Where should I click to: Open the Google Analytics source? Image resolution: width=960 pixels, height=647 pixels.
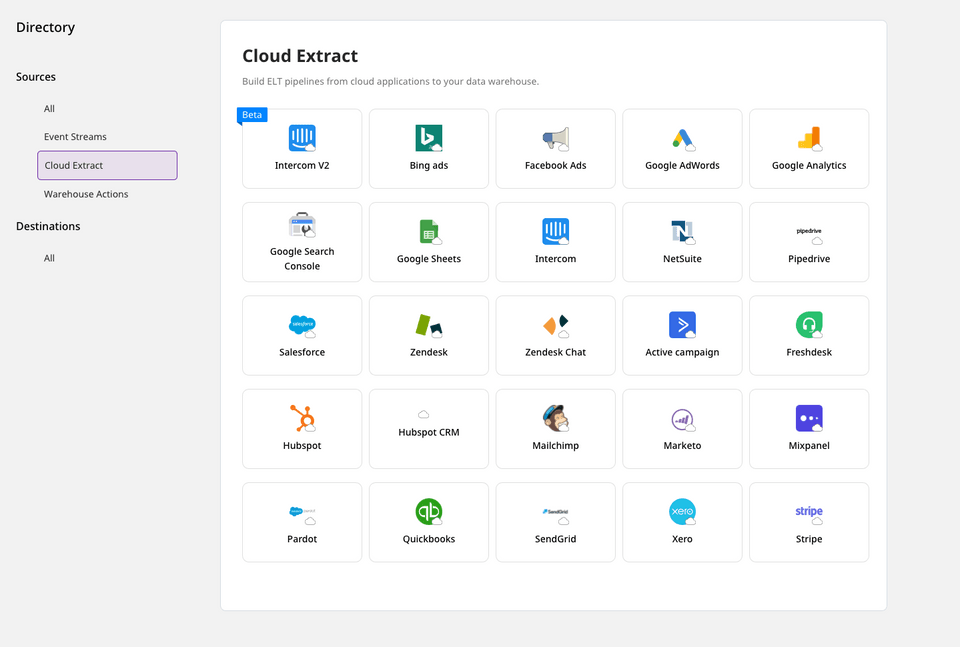[808, 148]
